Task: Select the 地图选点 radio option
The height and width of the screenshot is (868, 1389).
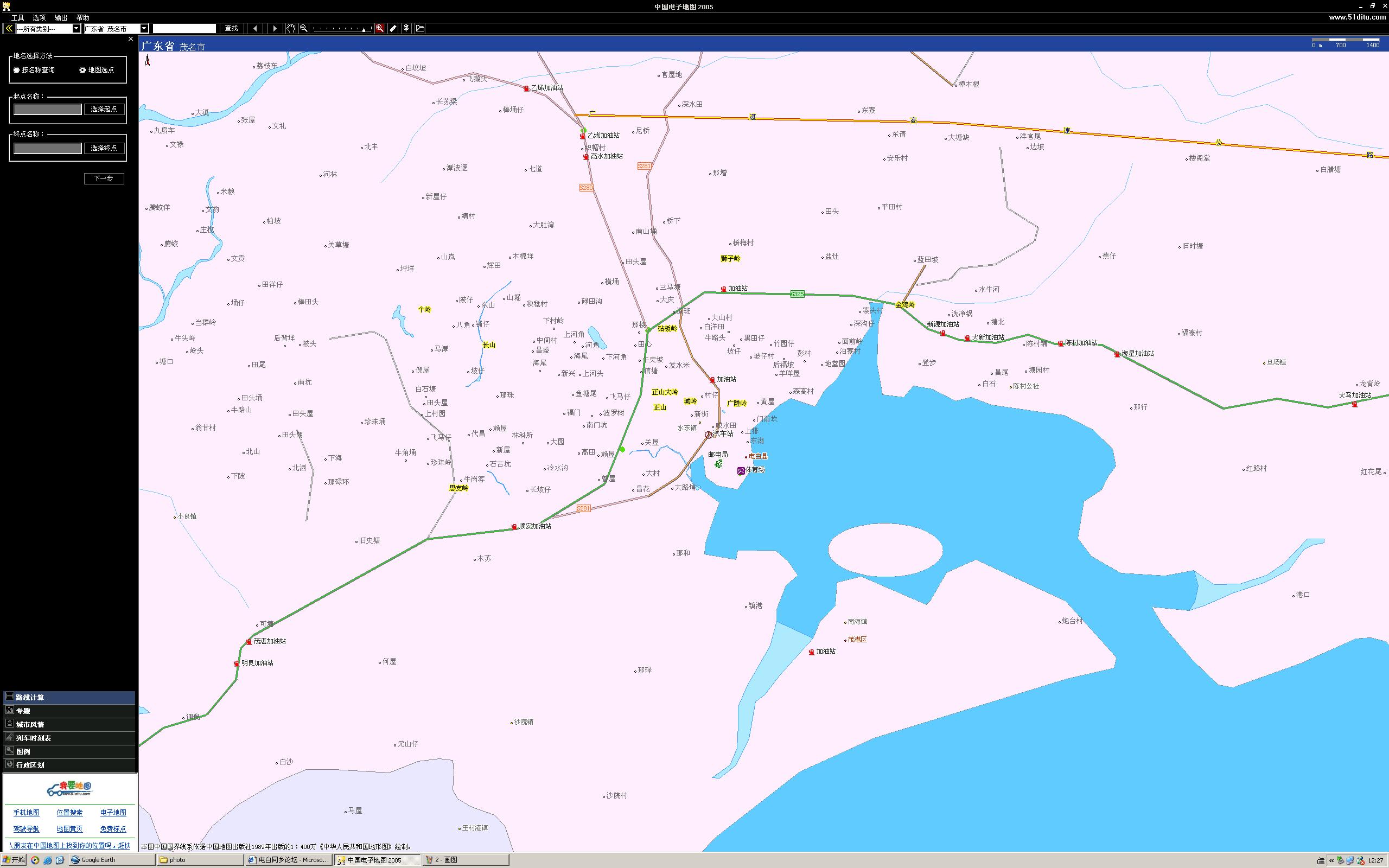Action: tap(82, 70)
